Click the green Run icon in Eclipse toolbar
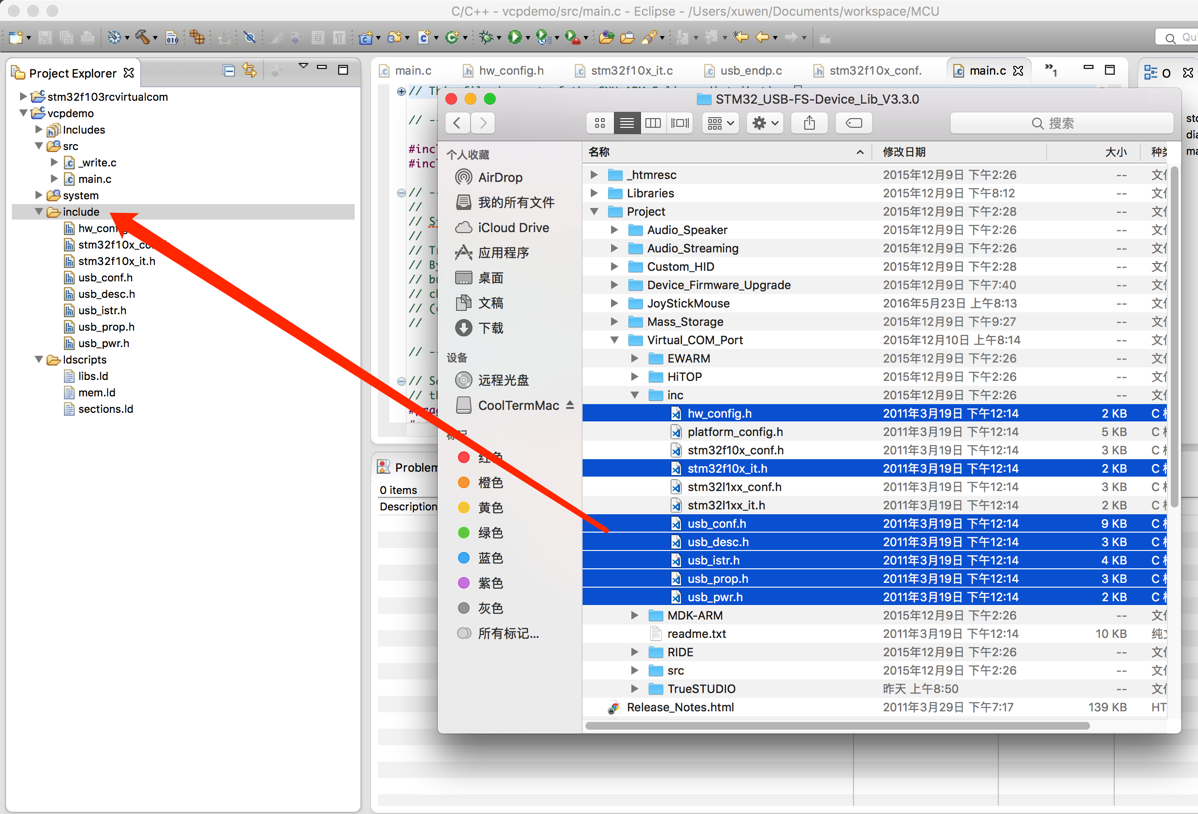The width and height of the screenshot is (1198, 814). pyautogui.click(x=514, y=37)
